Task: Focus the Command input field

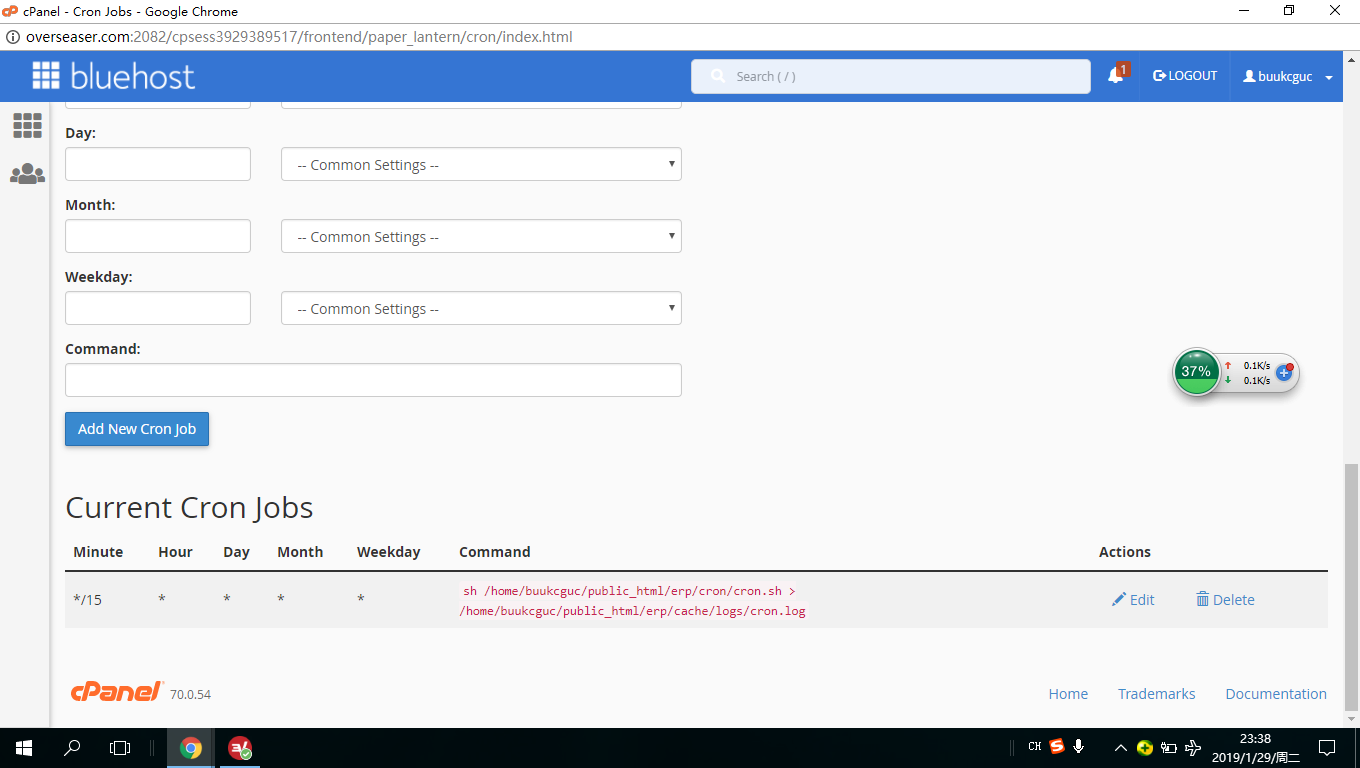Action: 373,380
